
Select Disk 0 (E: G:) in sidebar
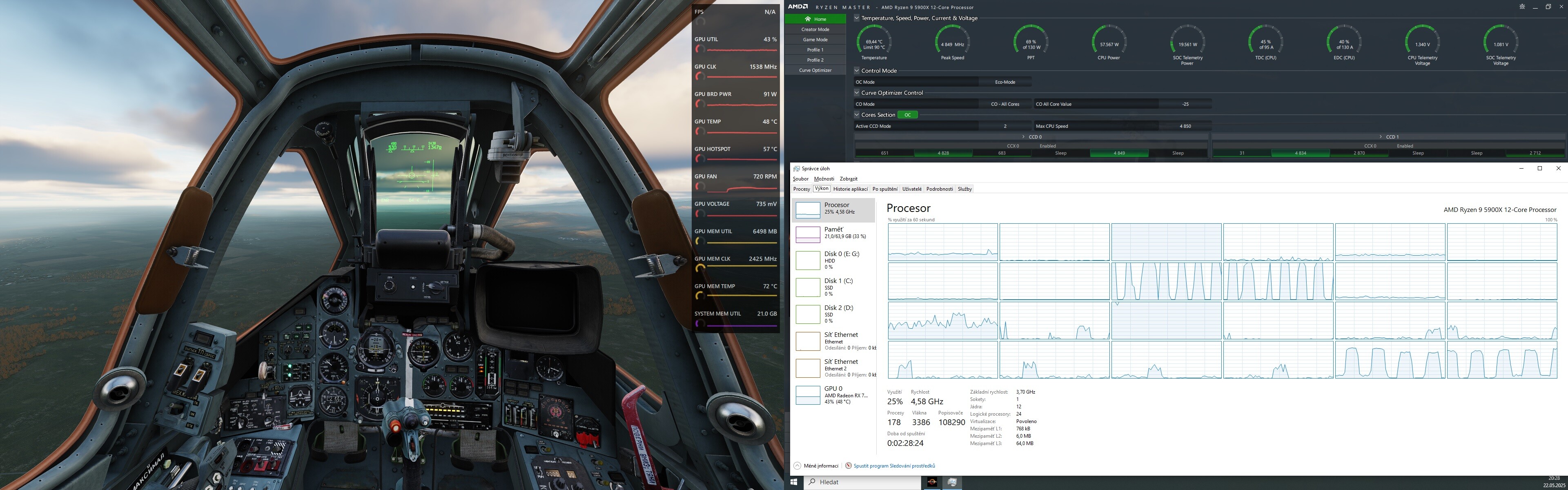click(833, 260)
